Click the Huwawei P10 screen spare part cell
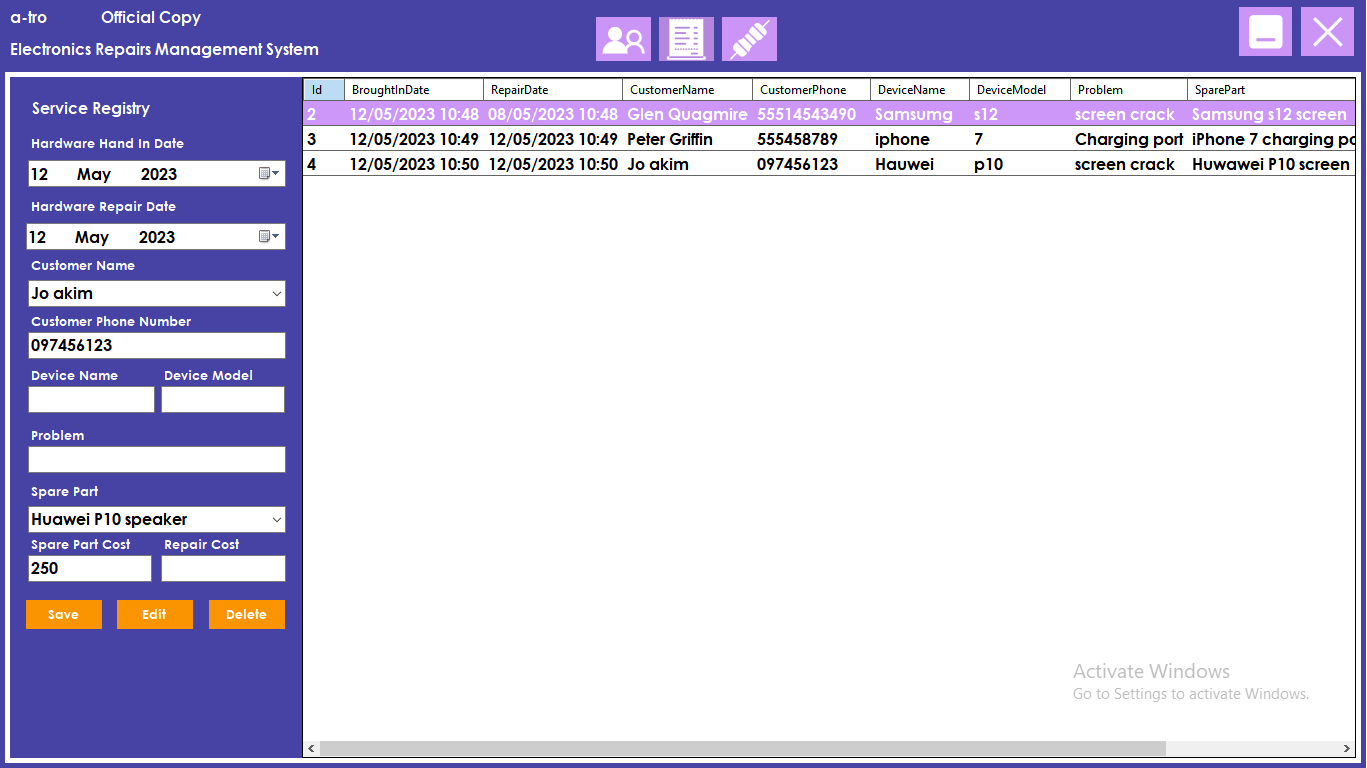Viewport: 1367px width, 768px height. click(1271, 165)
